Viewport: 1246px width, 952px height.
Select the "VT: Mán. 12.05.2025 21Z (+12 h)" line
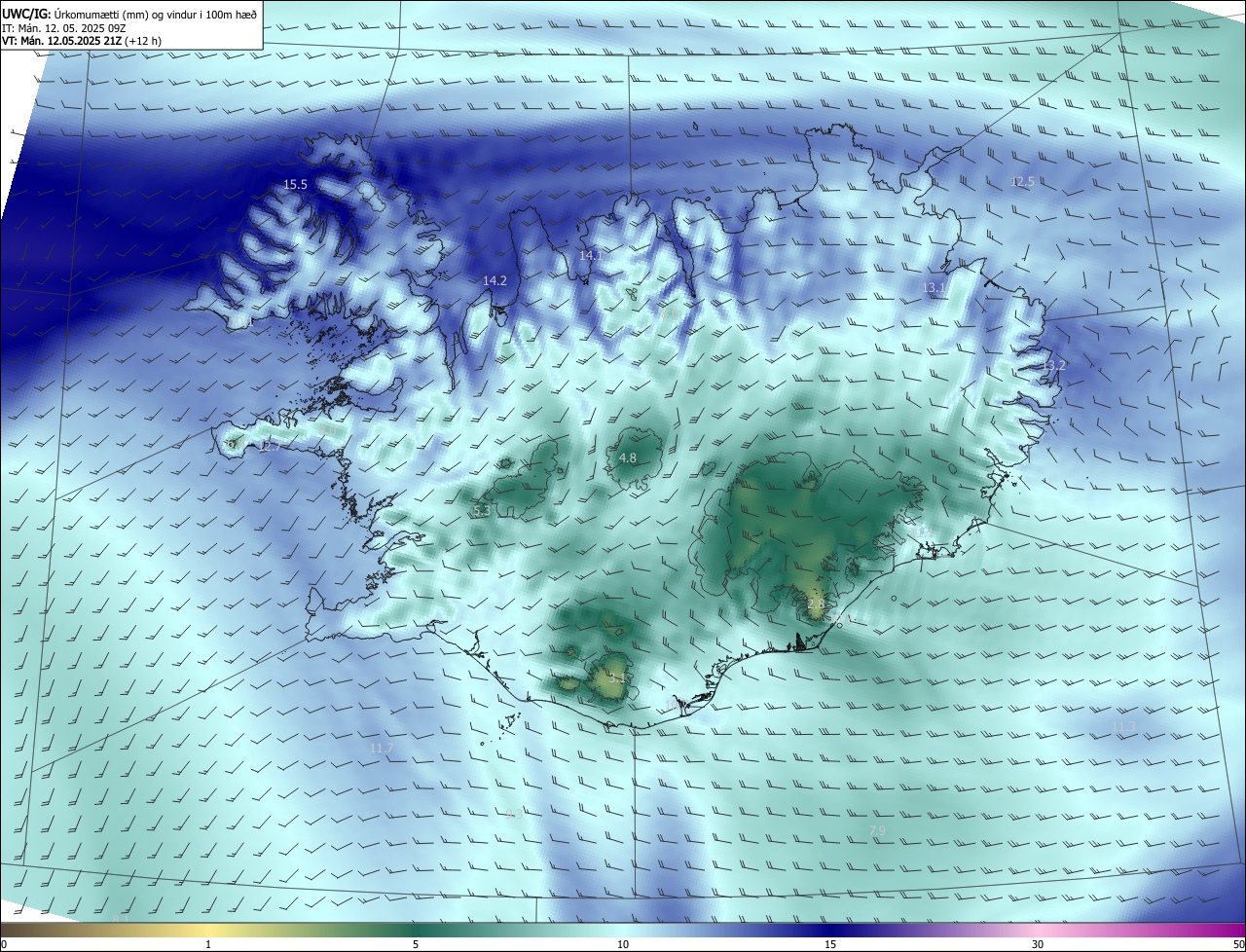coord(82,41)
